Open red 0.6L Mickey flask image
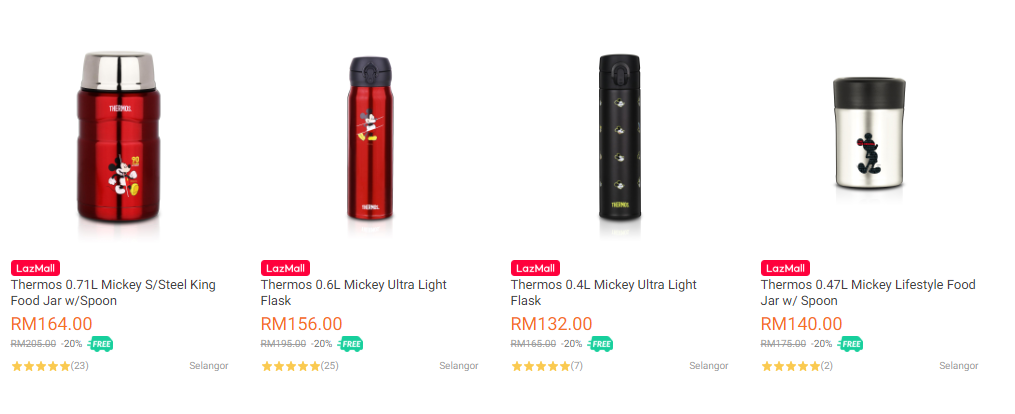 pos(369,138)
